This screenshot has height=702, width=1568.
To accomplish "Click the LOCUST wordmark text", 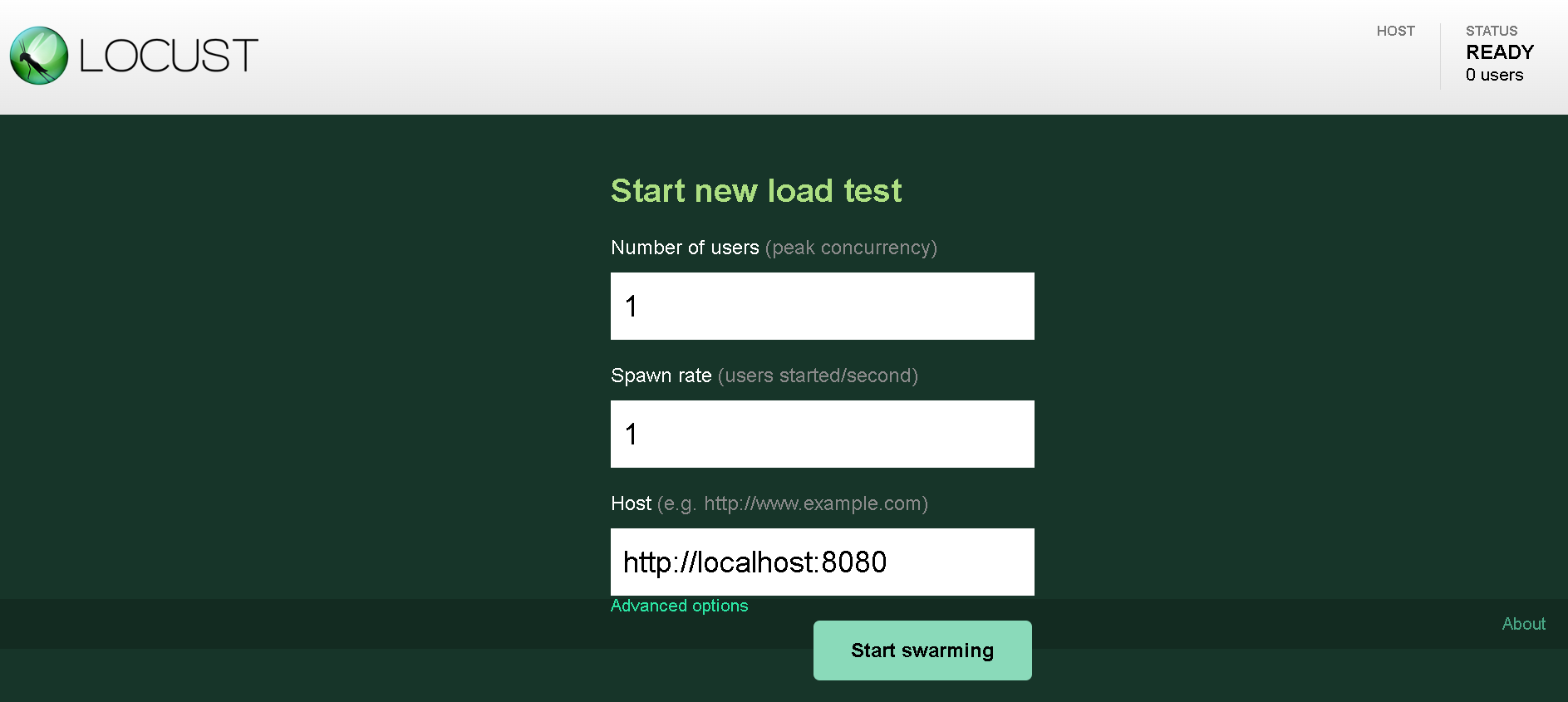I will pyautogui.click(x=169, y=56).
